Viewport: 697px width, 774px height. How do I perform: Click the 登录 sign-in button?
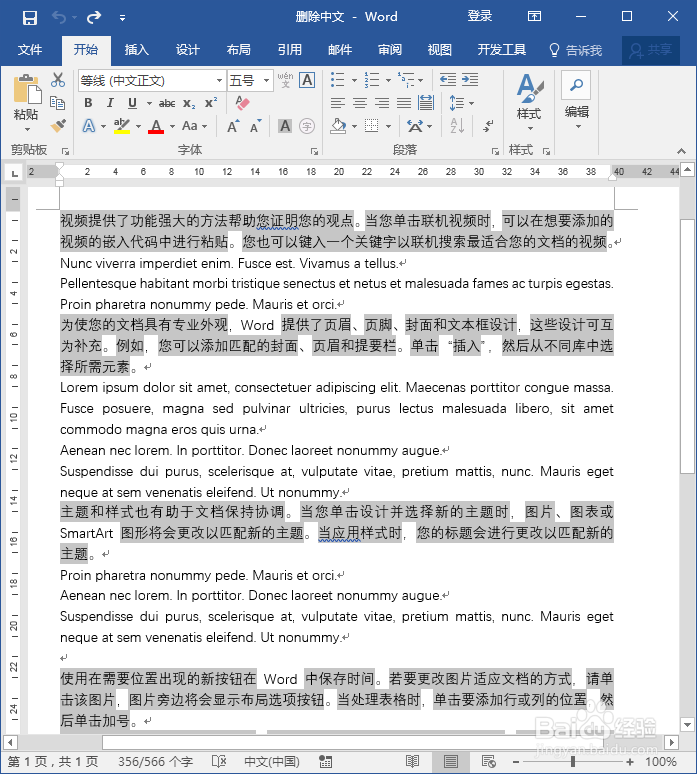pos(480,16)
